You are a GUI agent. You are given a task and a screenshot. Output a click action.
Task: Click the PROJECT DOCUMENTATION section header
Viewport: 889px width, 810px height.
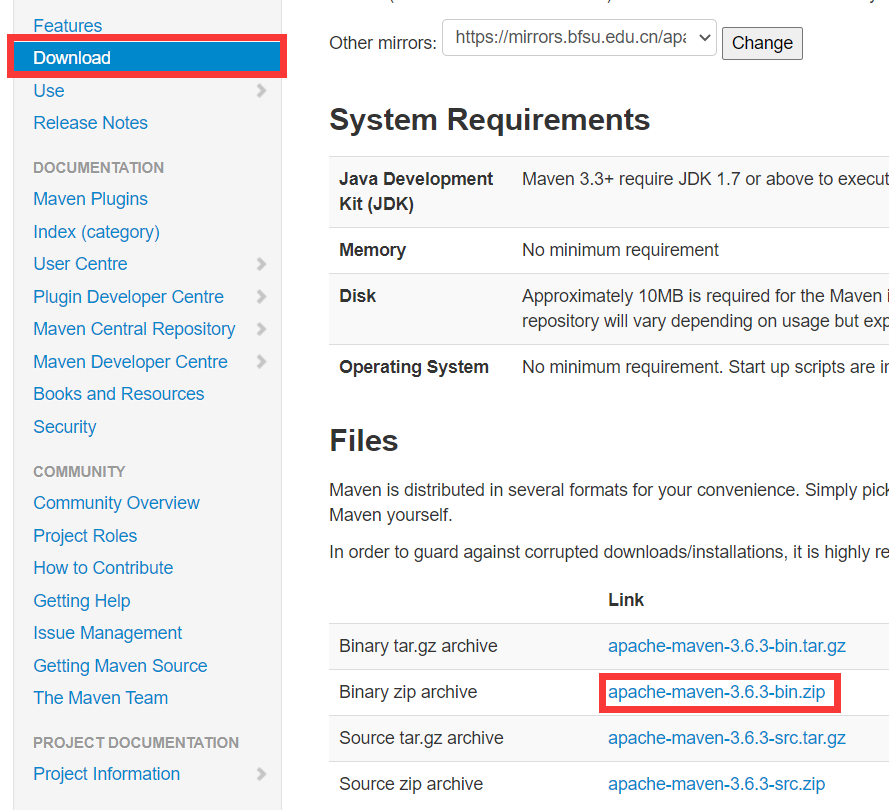click(136, 743)
